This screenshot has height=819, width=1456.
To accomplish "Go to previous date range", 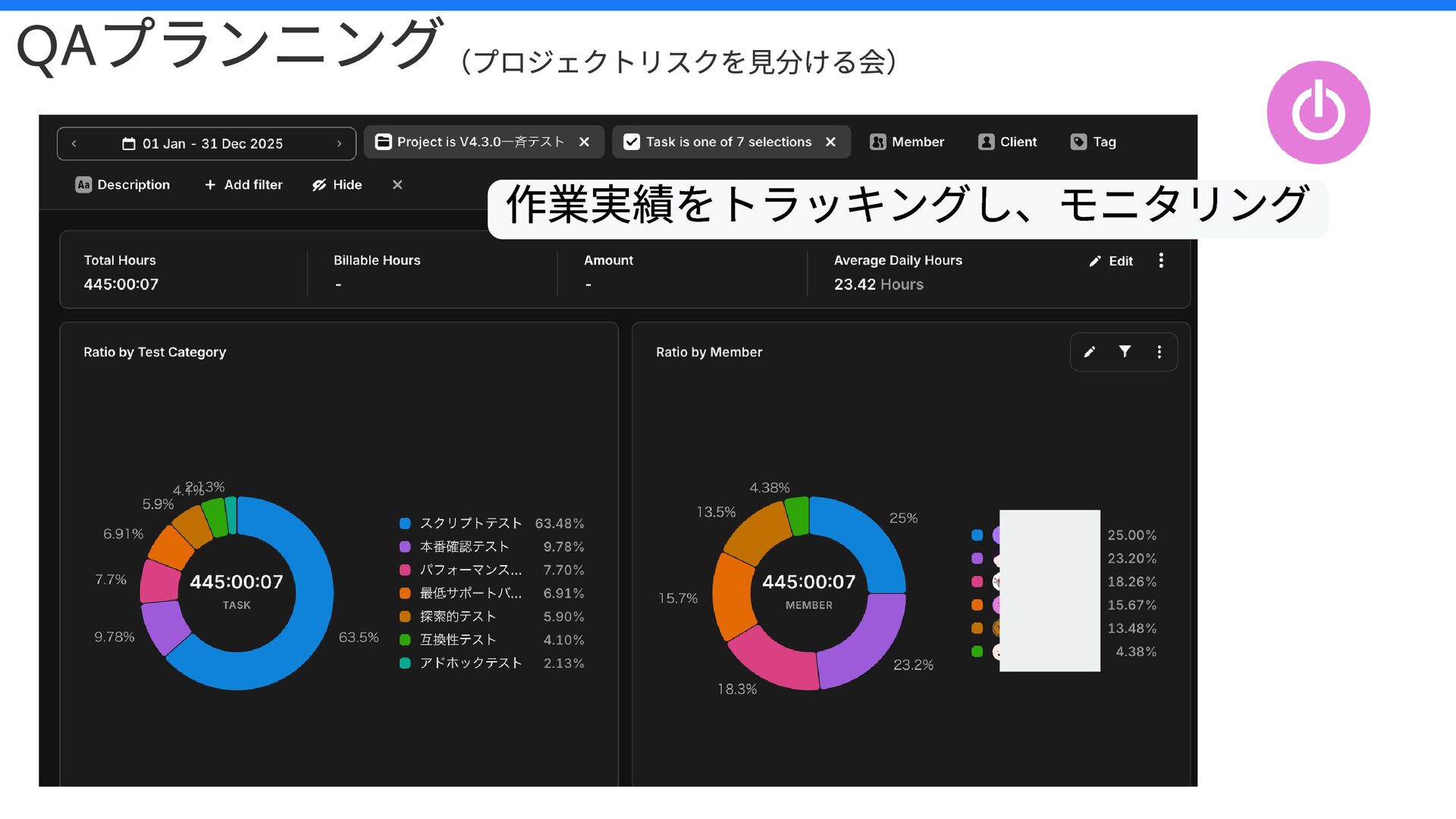I will click(74, 143).
